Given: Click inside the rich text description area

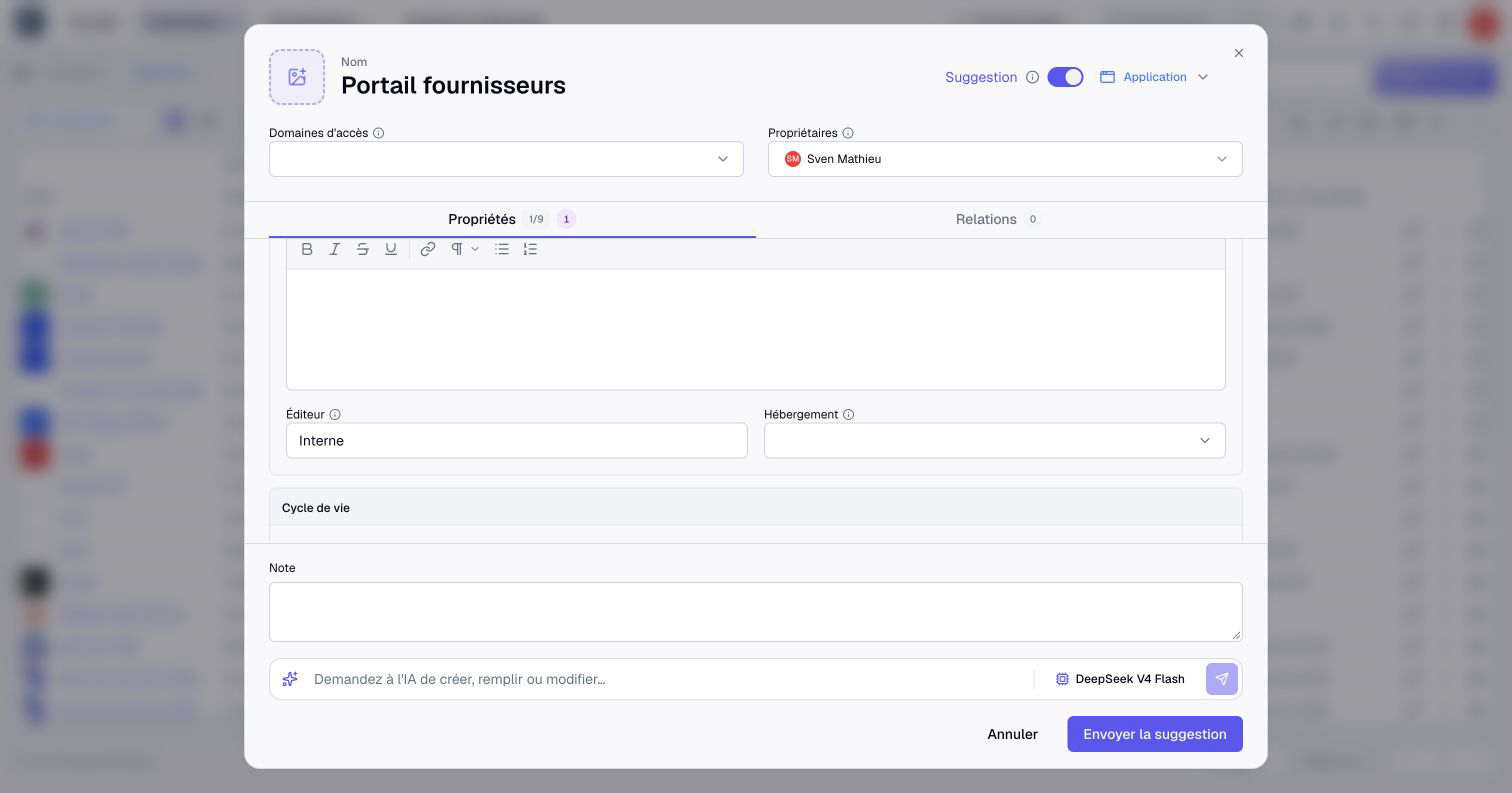Looking at the screenshot, I should tap(756, 329).
